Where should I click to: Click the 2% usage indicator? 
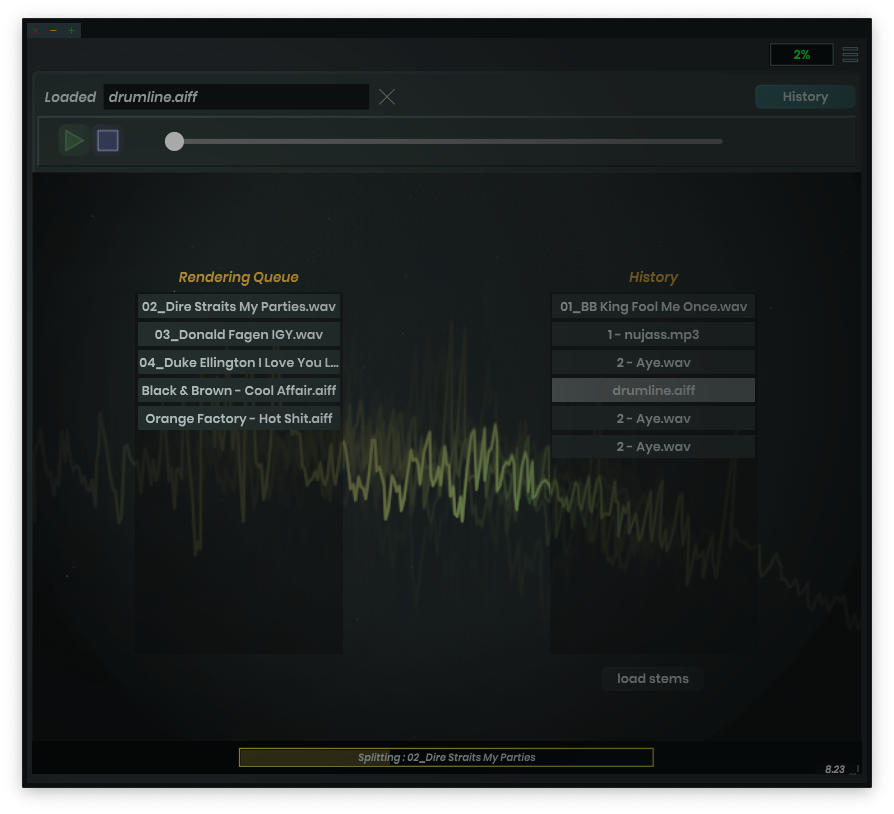point(801,55)
